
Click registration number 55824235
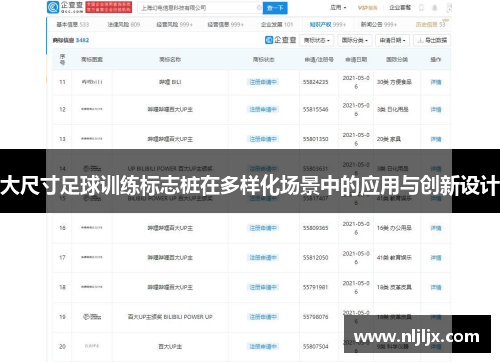(315, 82)
